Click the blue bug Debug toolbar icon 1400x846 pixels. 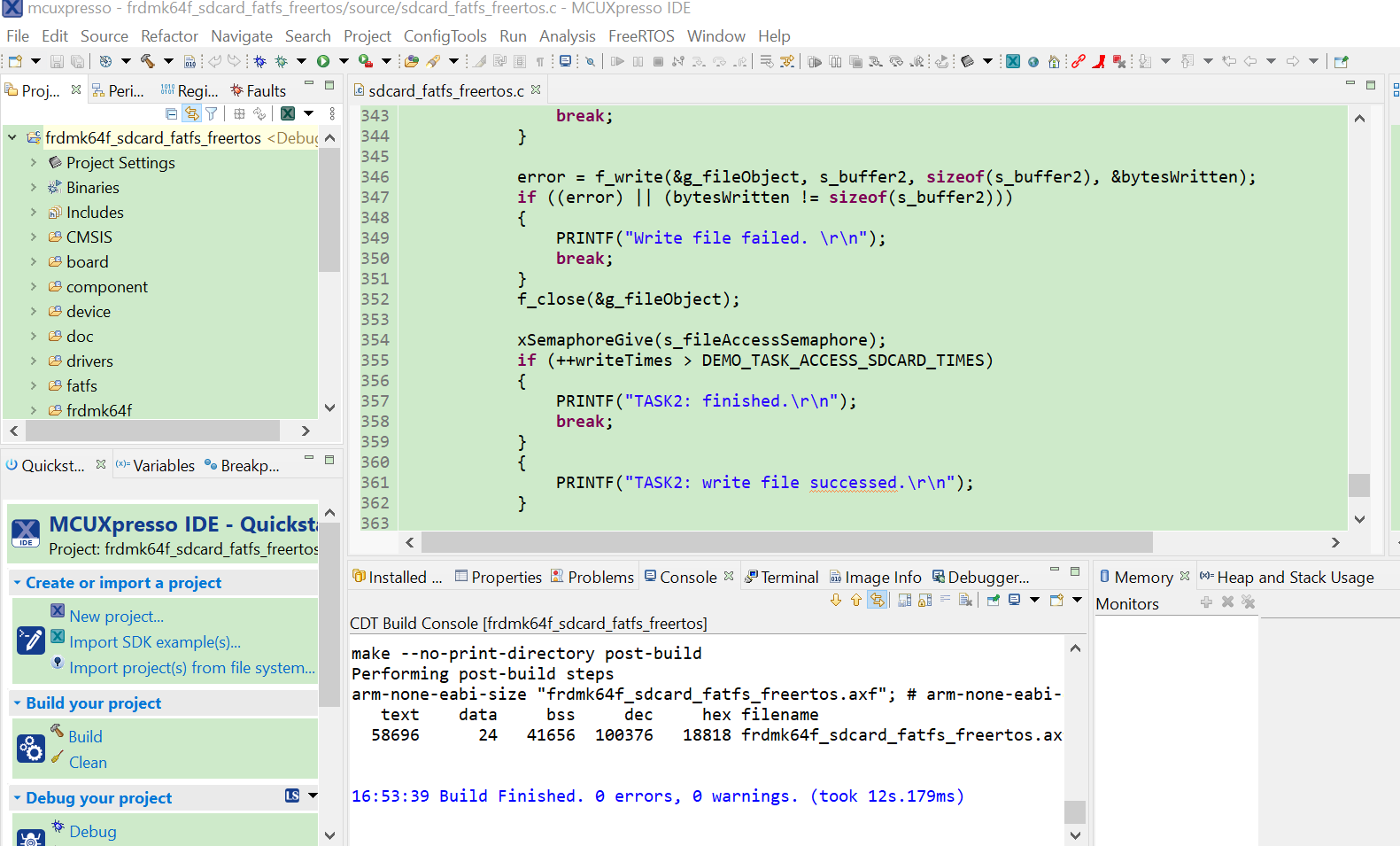[x=259, y=61]
